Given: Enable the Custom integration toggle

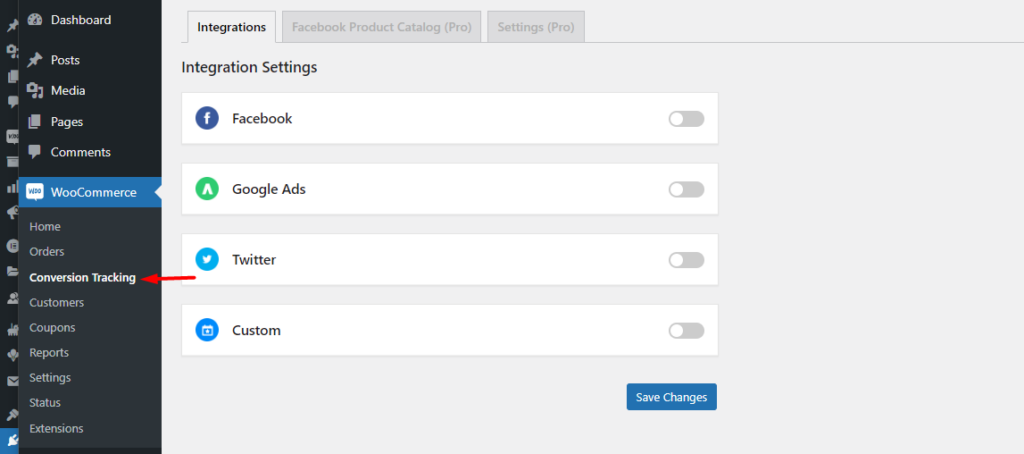Looking at the screenshot, I should tap(686, 331).
